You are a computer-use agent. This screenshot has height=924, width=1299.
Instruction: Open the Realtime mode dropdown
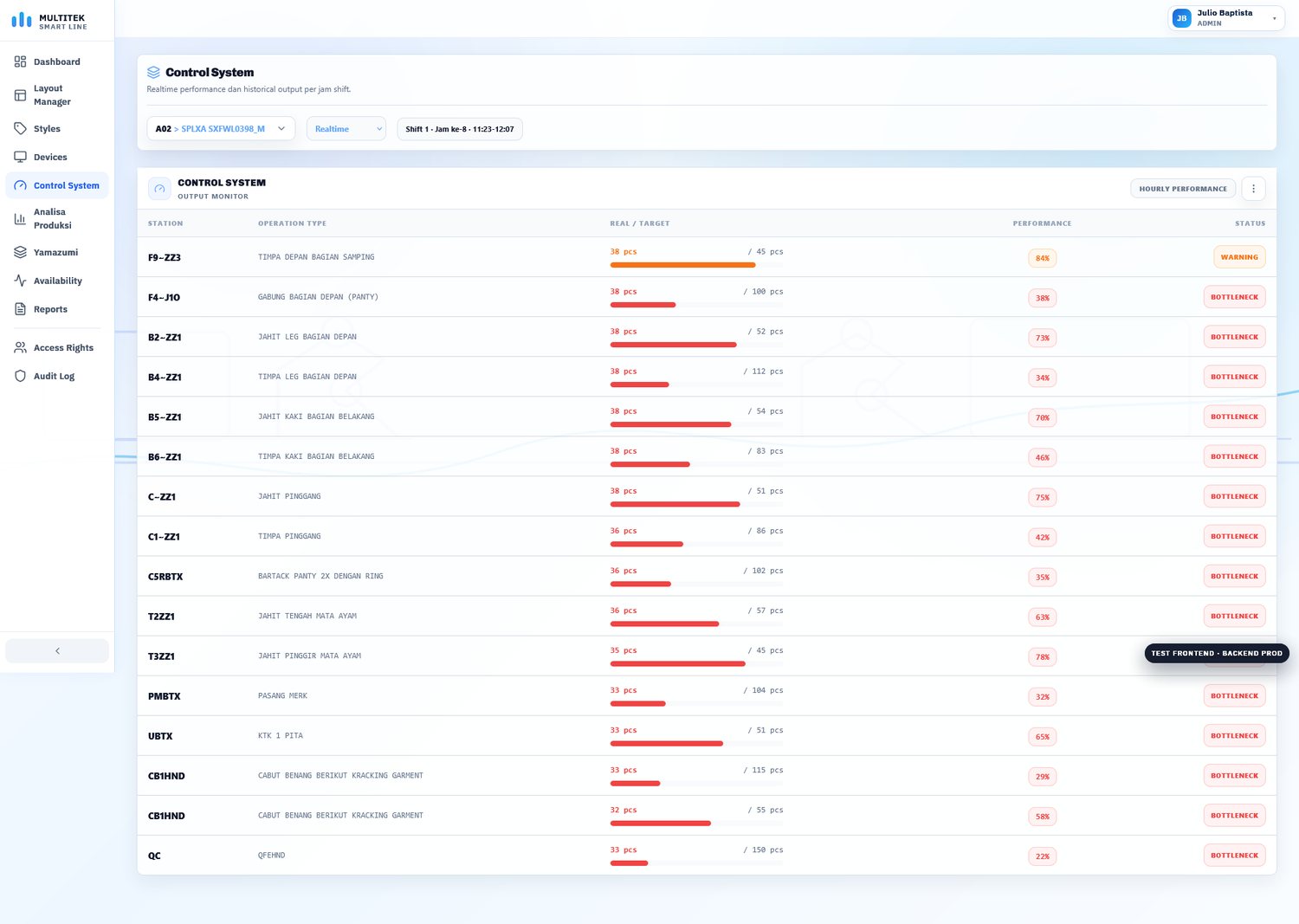[x=346, y=129]
